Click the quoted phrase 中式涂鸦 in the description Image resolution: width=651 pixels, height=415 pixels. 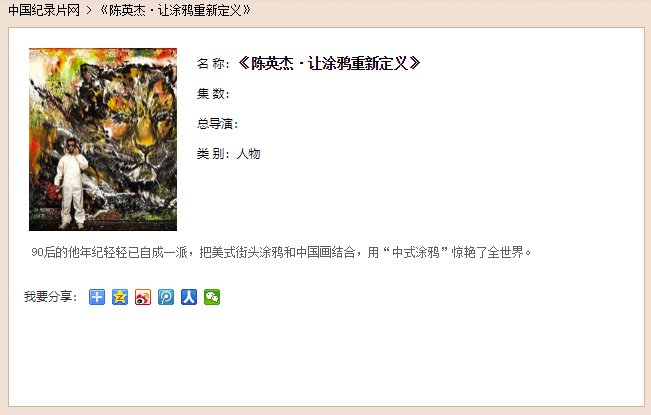(x=416, y=252)
